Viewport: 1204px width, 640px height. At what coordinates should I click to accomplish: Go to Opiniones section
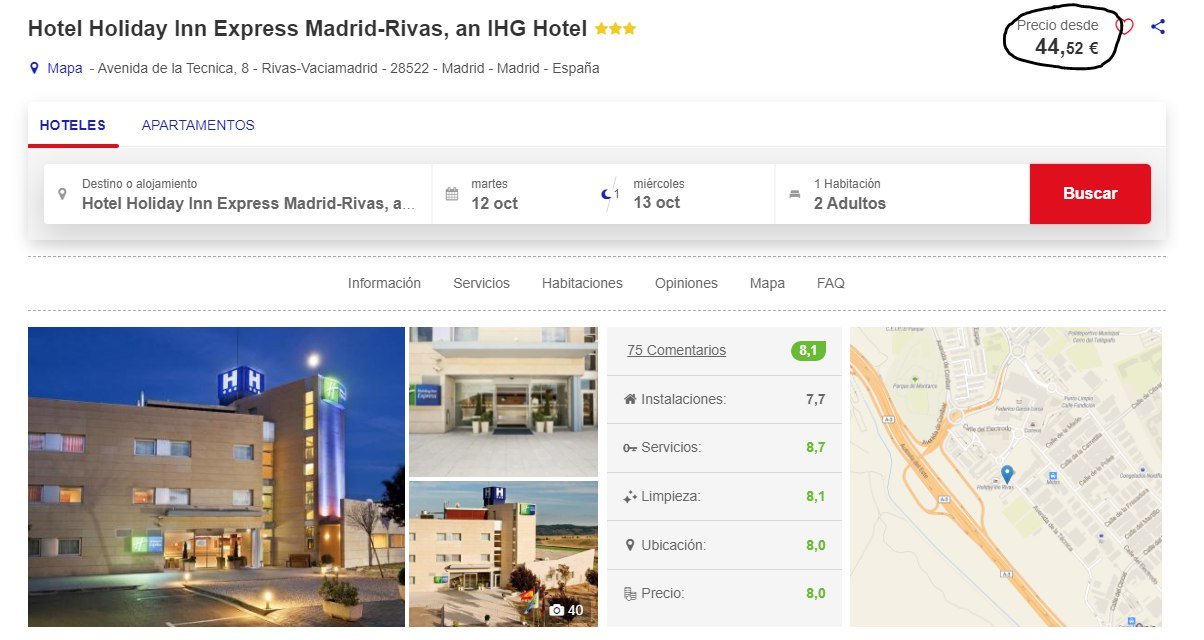coord(686,283)
